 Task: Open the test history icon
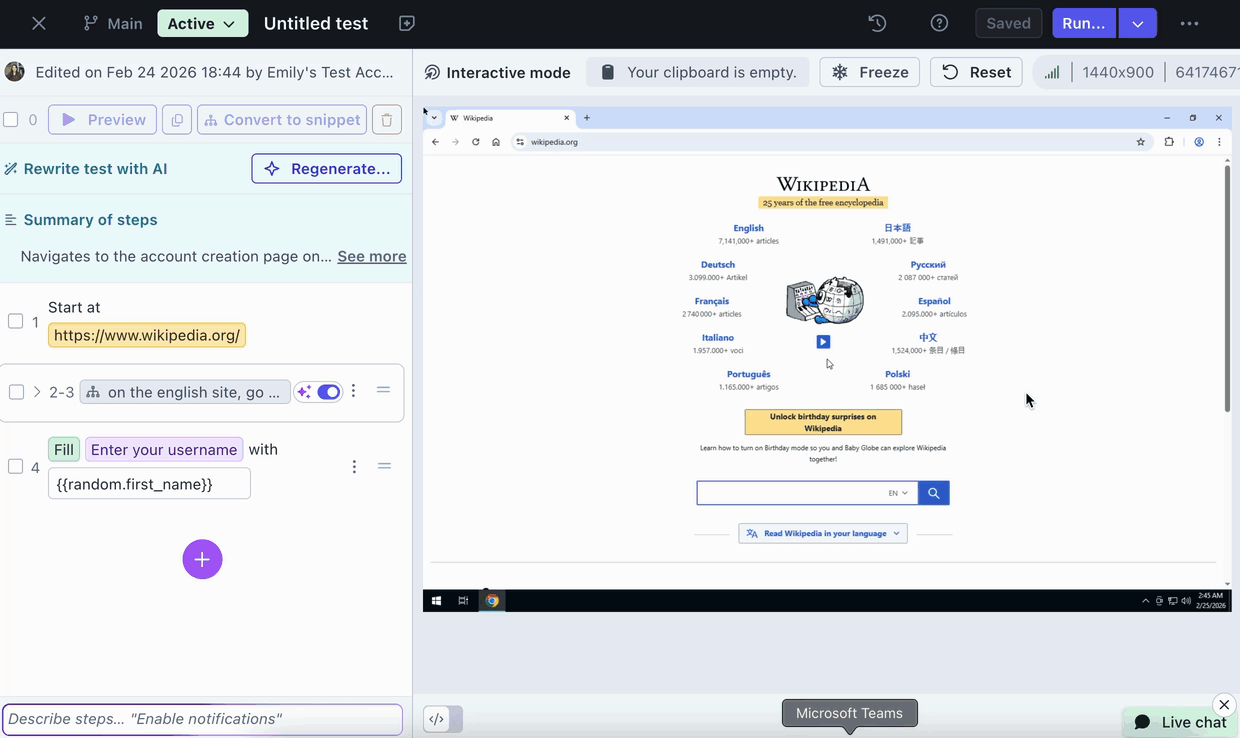877,23
